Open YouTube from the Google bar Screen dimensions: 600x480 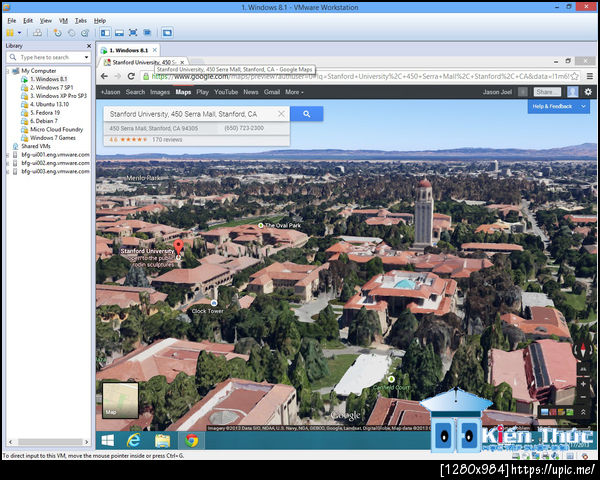pos(226,92)
